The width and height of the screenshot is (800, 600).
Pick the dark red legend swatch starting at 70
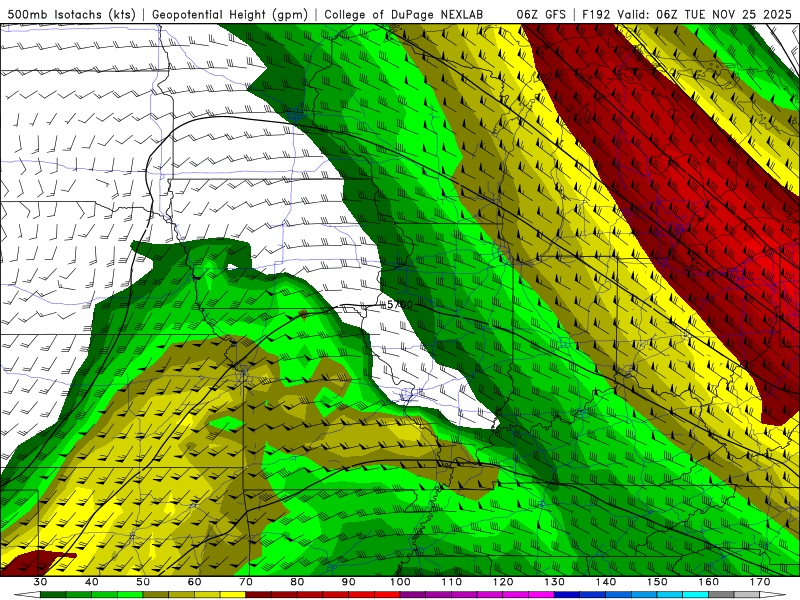pos(259,594)
